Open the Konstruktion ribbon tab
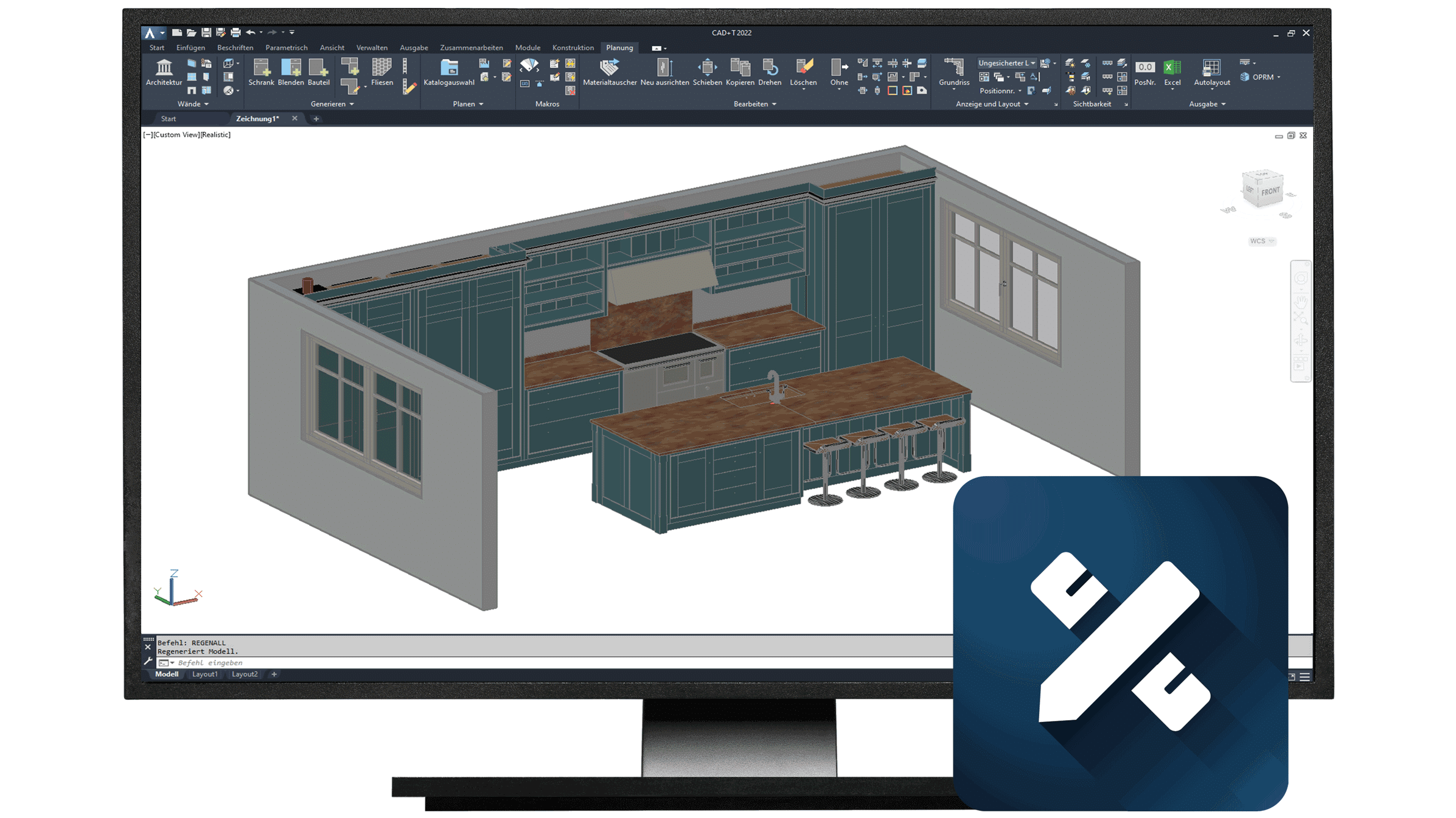The image size is (1456, 818). pyautogui.click(x=573, y=47)
